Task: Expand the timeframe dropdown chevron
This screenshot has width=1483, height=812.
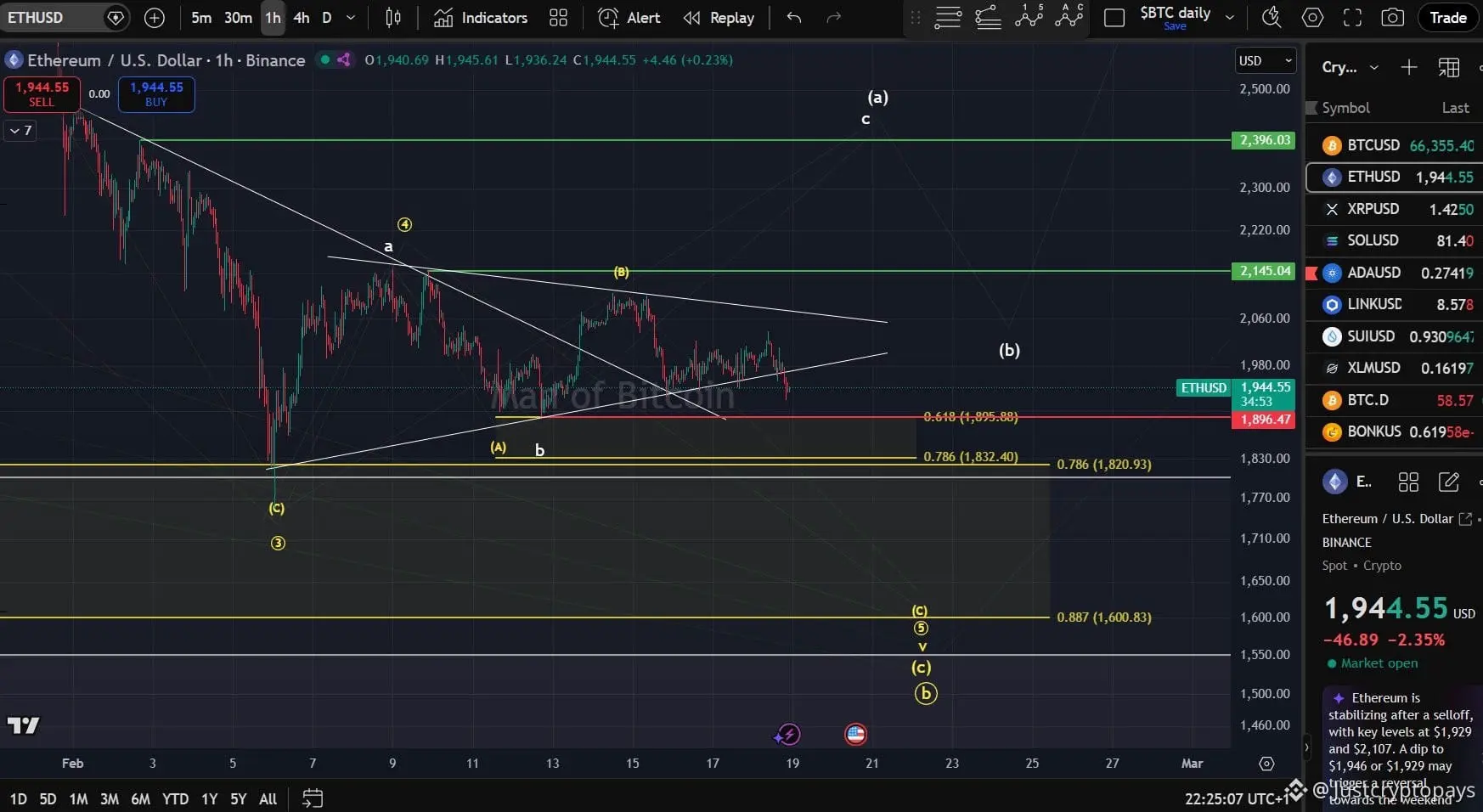Action: tap(351, 18)
